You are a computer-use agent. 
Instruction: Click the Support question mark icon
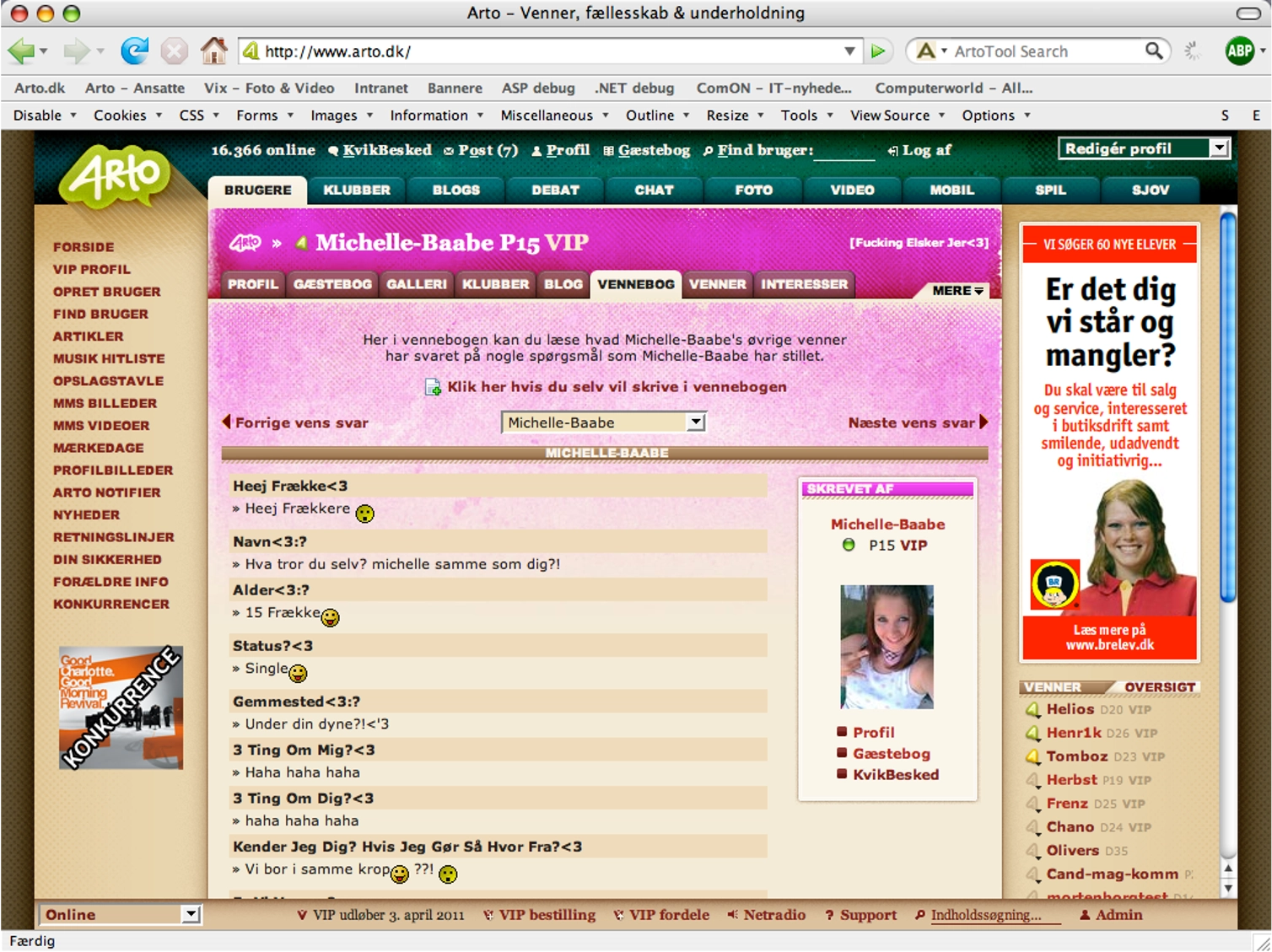click(829, 915)
